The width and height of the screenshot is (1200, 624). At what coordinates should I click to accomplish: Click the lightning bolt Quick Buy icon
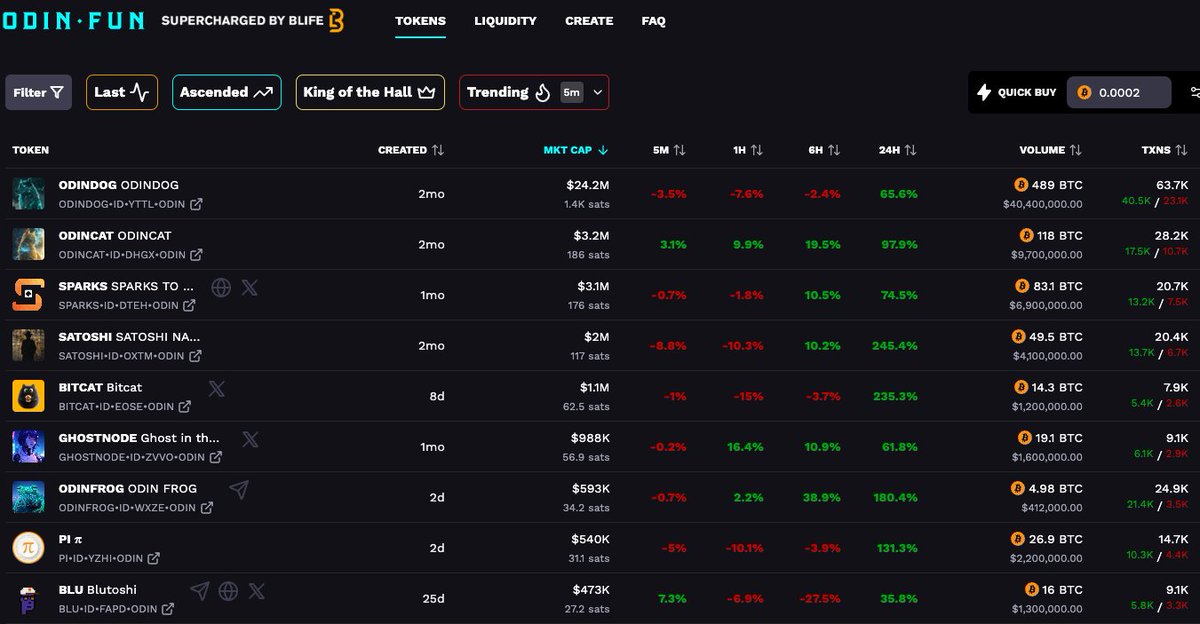click(x=984, y=92)
